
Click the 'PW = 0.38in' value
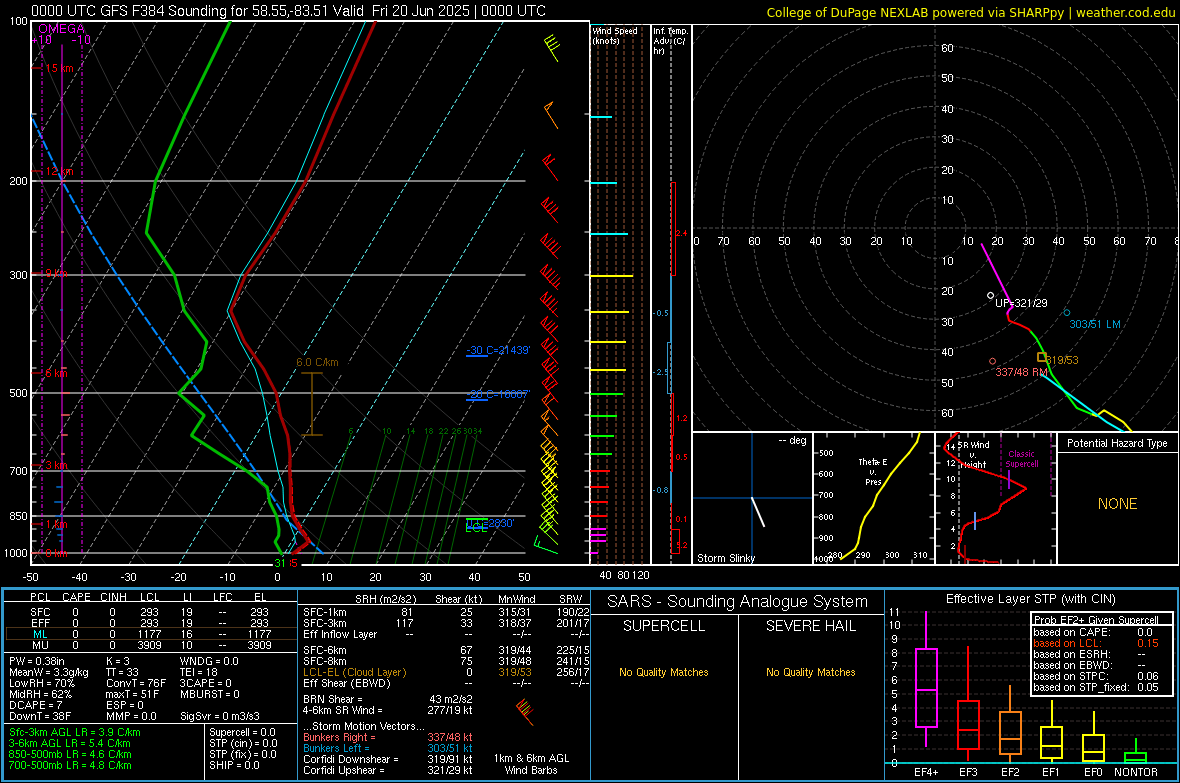(x=37, y=661)
